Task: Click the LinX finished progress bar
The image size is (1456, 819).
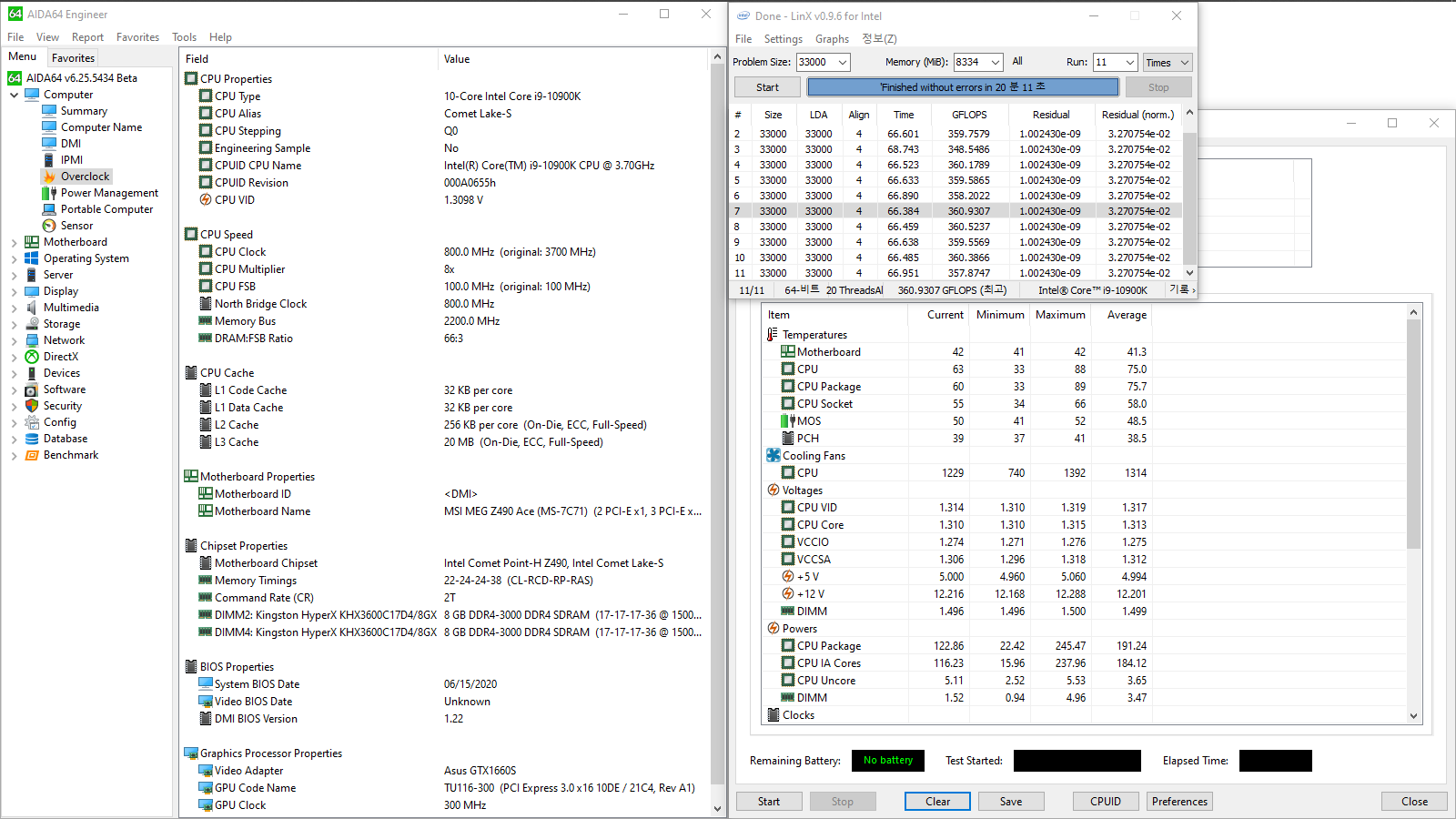Action: click(963, 87)
